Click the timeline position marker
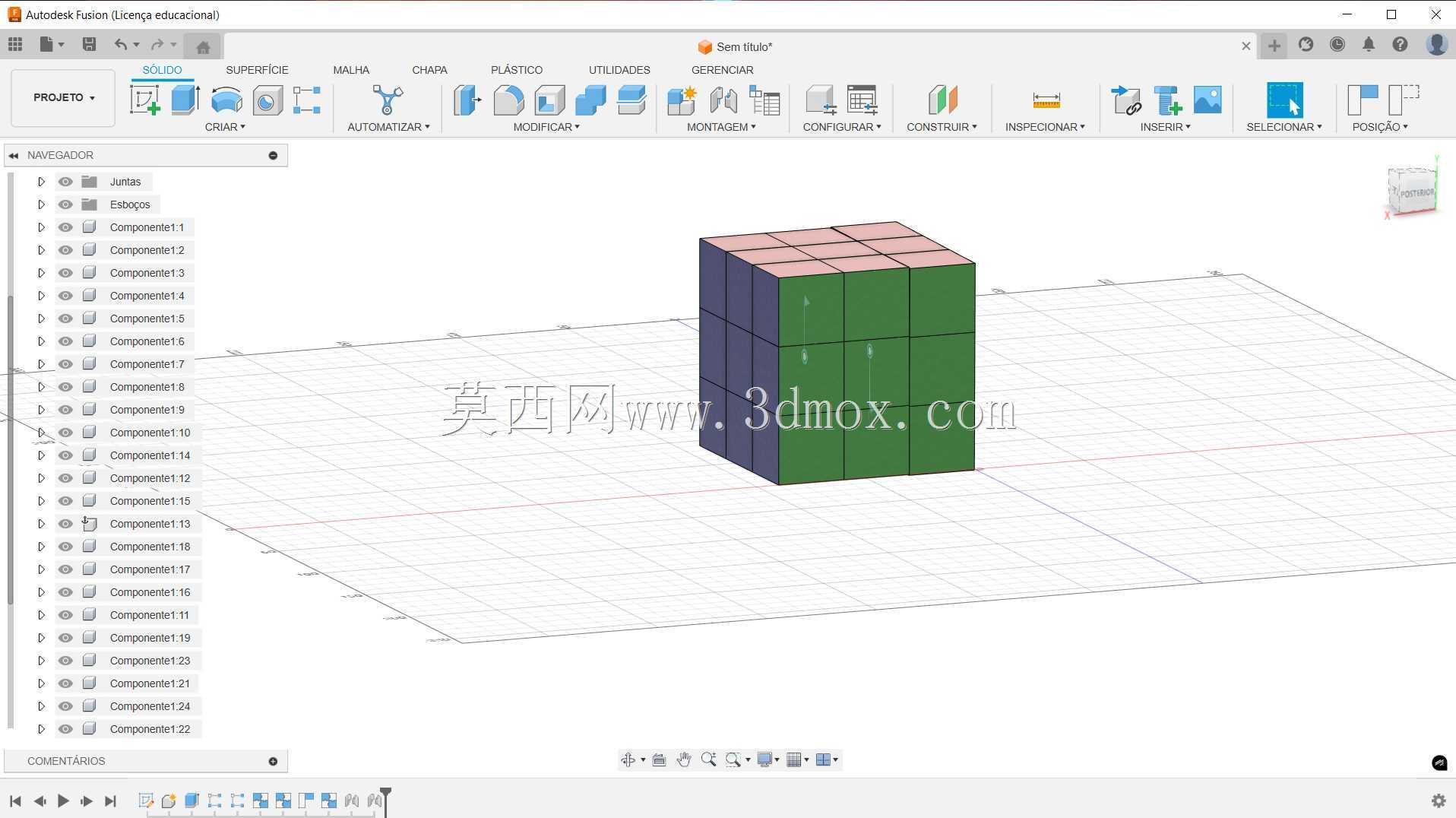This screenshot has width=1456, height=818. coord(386,801)
